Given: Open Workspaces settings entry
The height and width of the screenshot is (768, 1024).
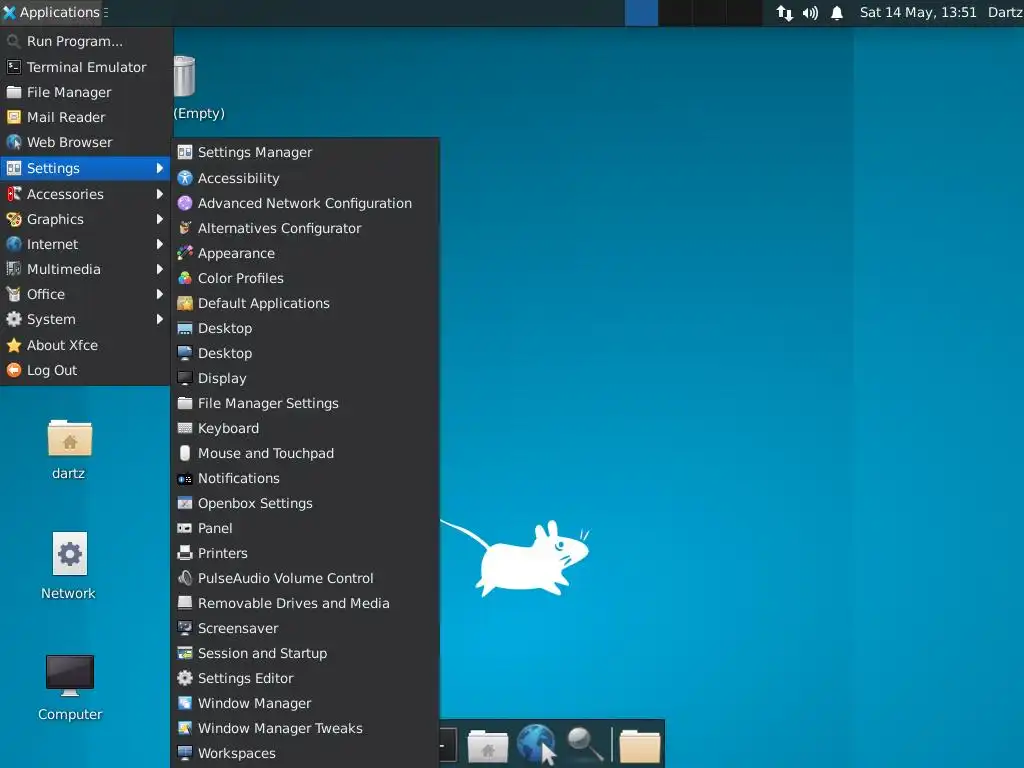Looking at the screenshot, I should [x=305, y=753].
